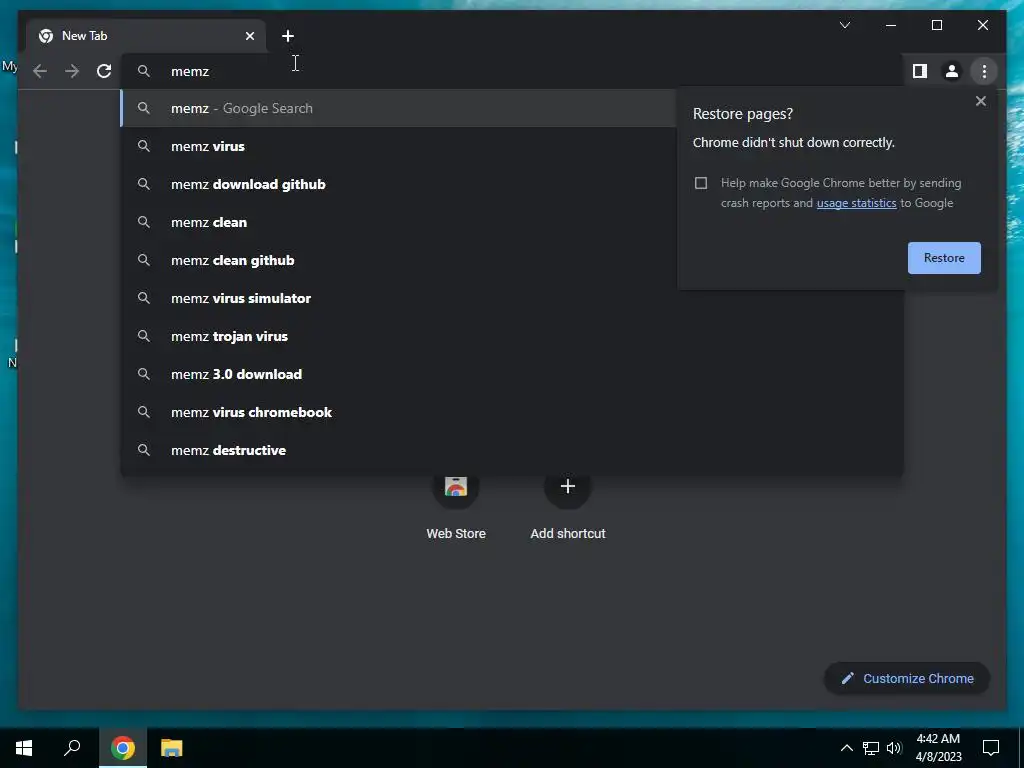
Task: Open clock showing 4:42 AM
Action: tap(938, 748)
